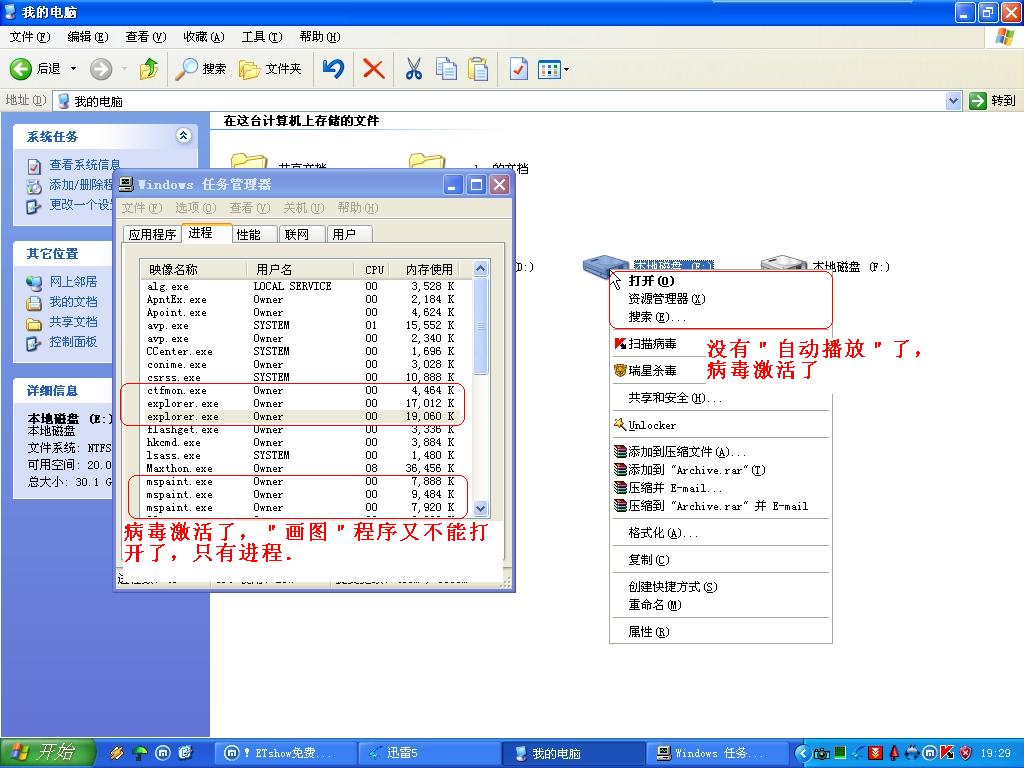Switch to Networking (联网) tab
The height and width of the screenshot is (768, 1024).
click(302, 234)
